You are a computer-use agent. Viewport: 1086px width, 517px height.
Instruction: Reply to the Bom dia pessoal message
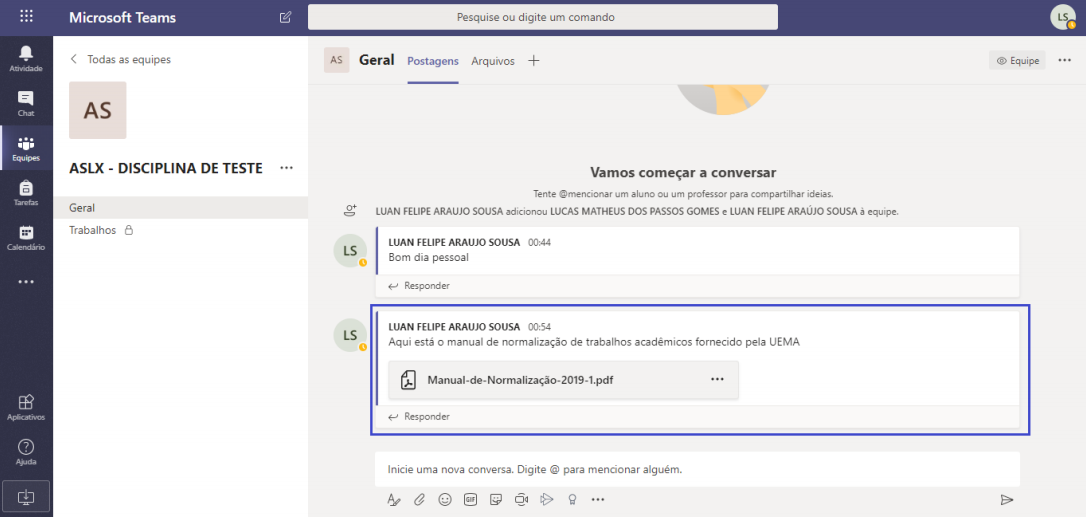[x=419, y=286]
